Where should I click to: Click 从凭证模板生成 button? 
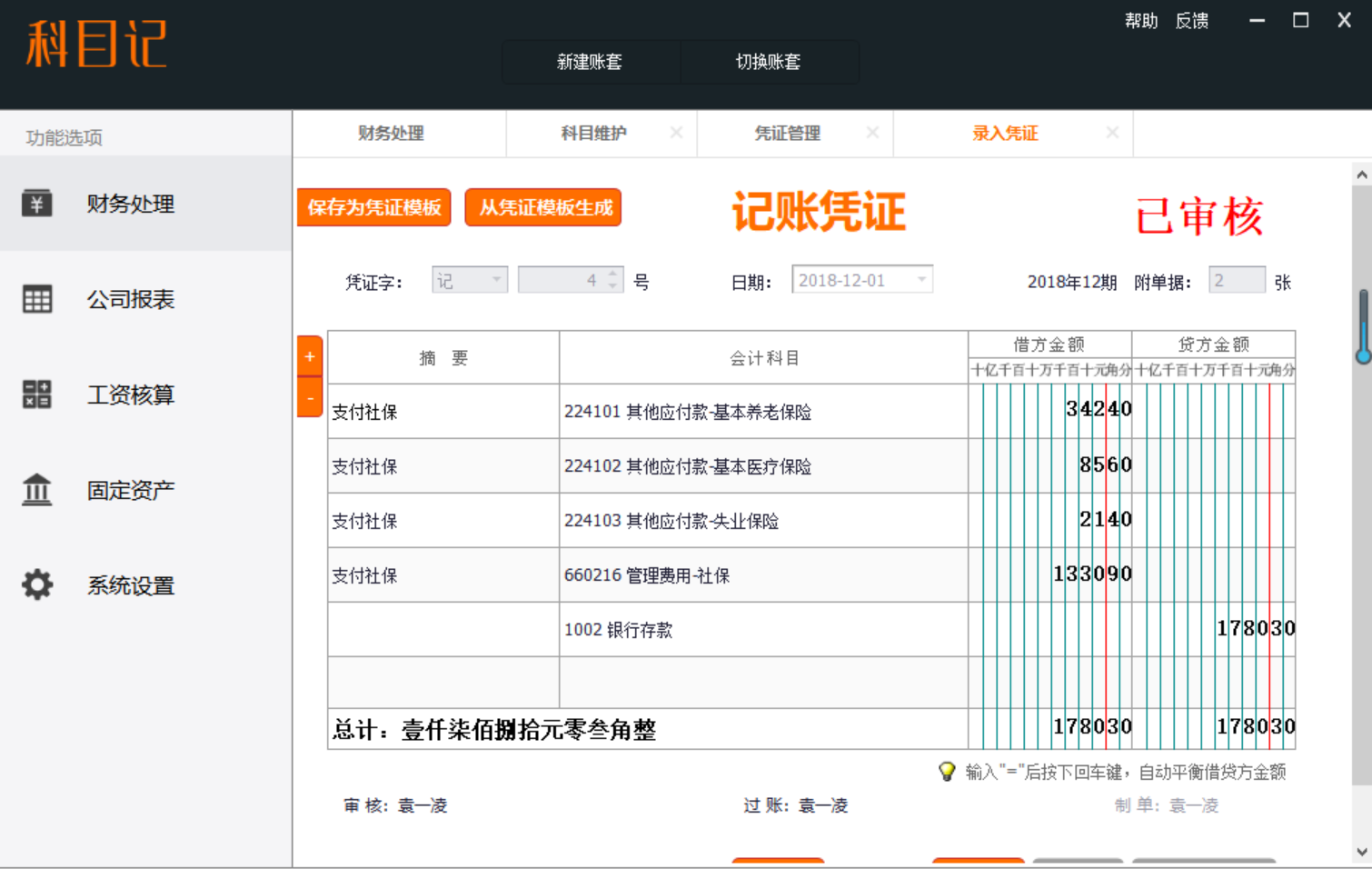click(x=544, y=207)
